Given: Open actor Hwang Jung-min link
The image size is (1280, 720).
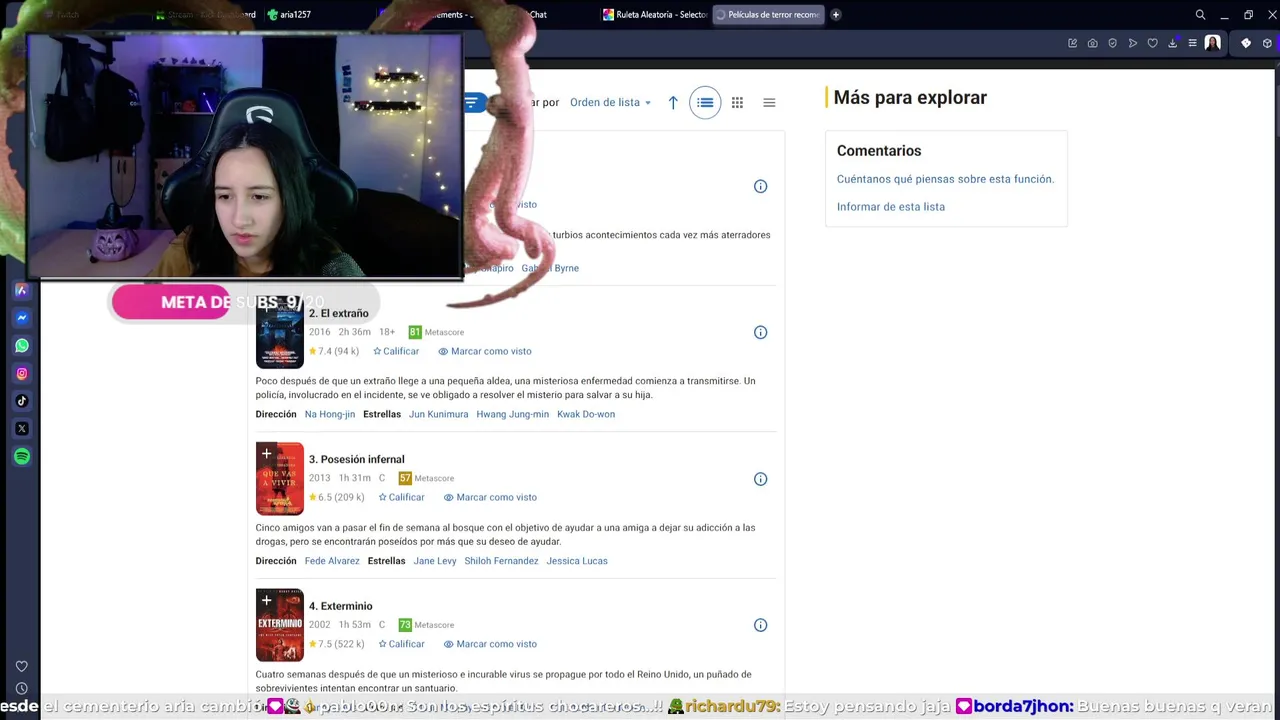Looking at the screenshot, I should 512,414.
